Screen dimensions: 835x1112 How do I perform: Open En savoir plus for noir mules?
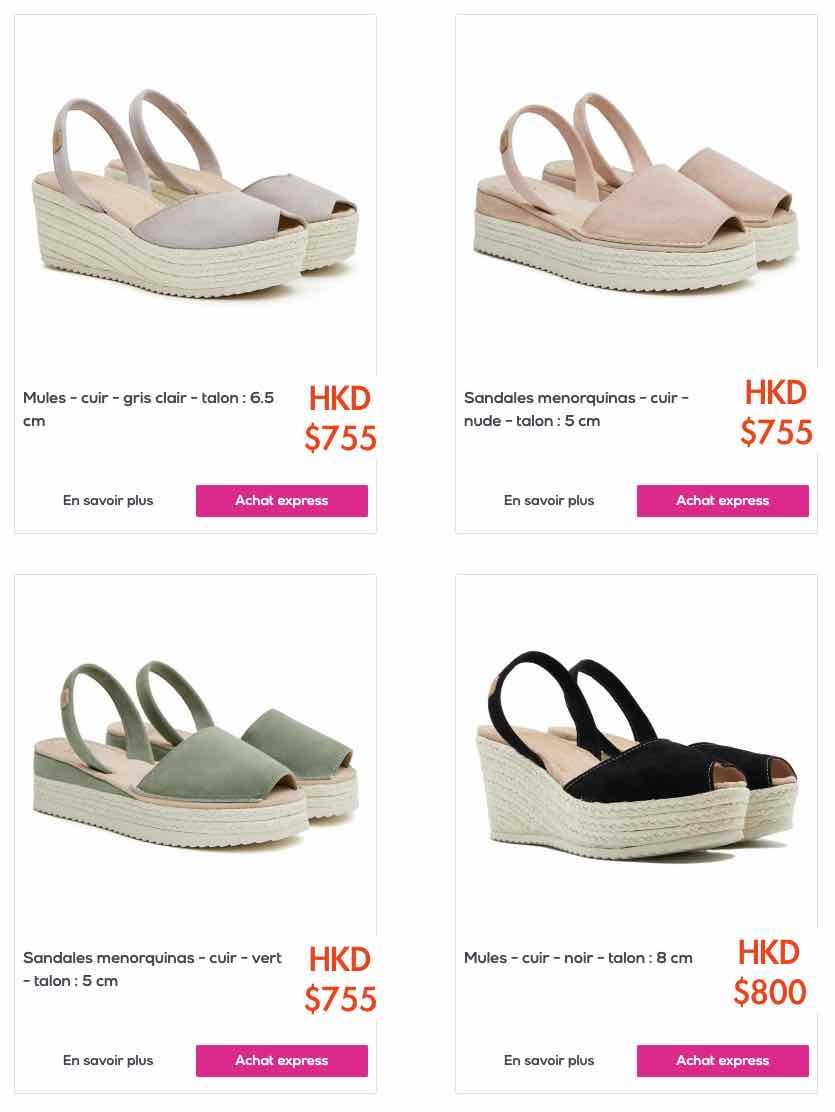coord(549,1060)
